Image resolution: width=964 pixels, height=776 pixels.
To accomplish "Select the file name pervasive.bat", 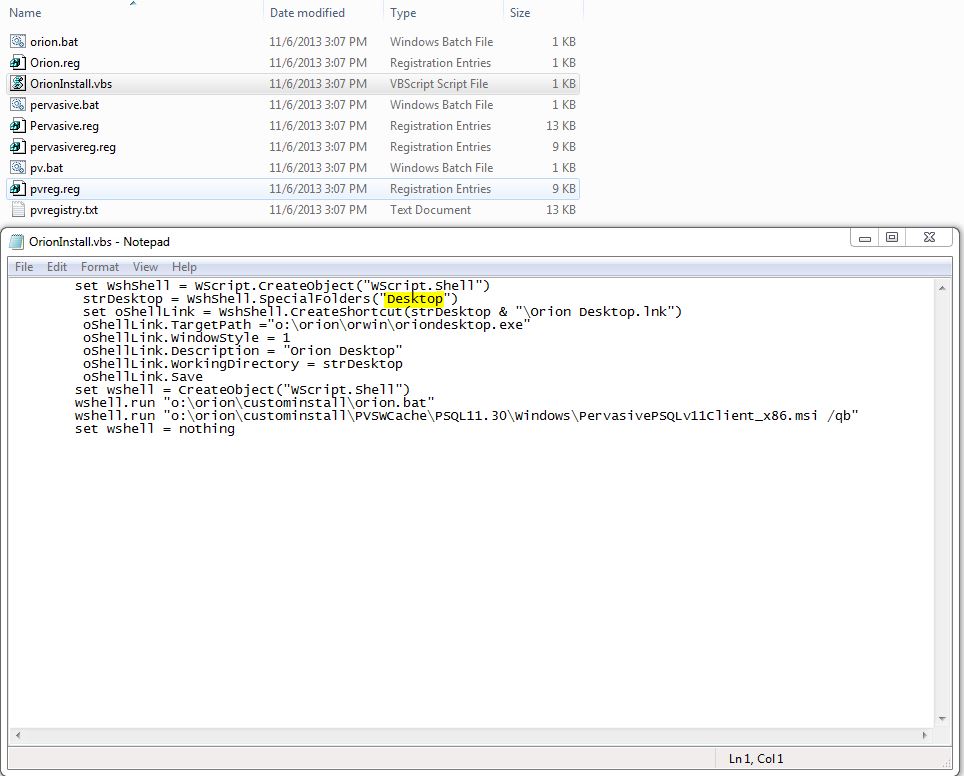I will pos(65,105).
